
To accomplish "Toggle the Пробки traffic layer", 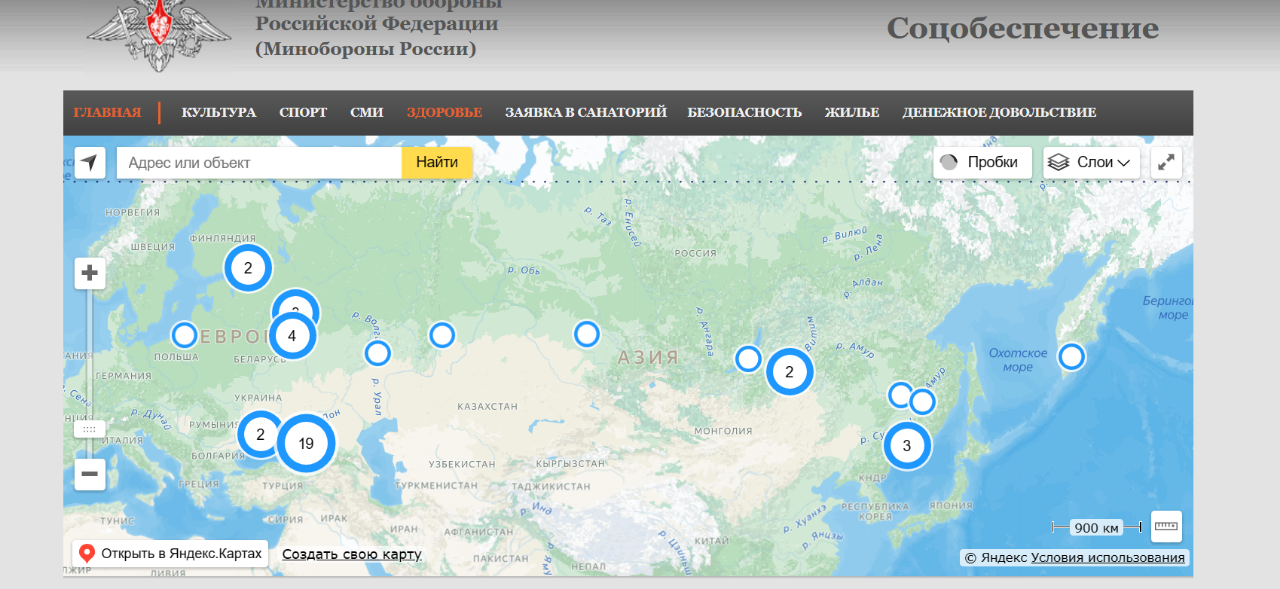I will [982, 163].
